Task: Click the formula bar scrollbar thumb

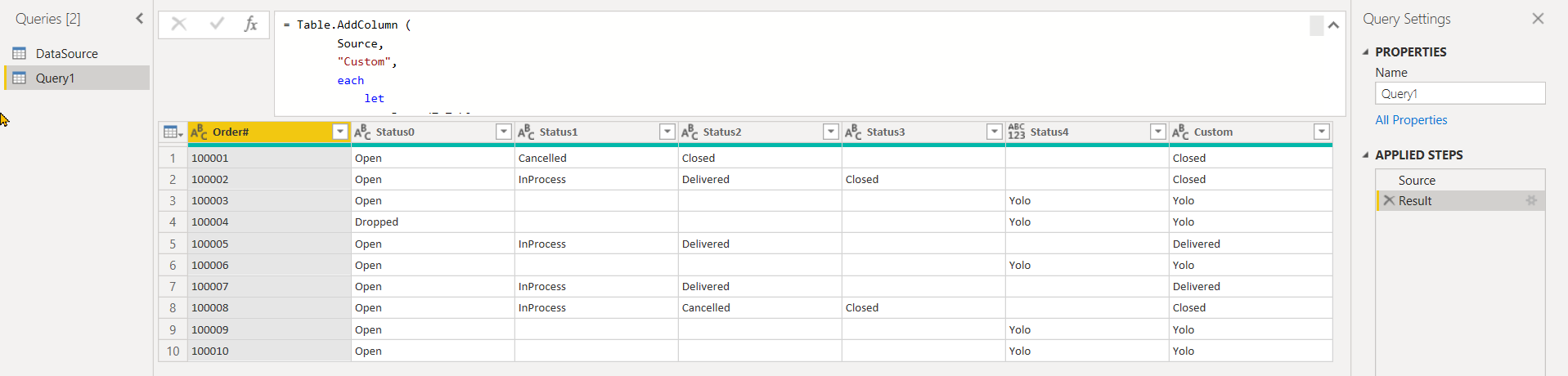Action: click(1316, 25)
